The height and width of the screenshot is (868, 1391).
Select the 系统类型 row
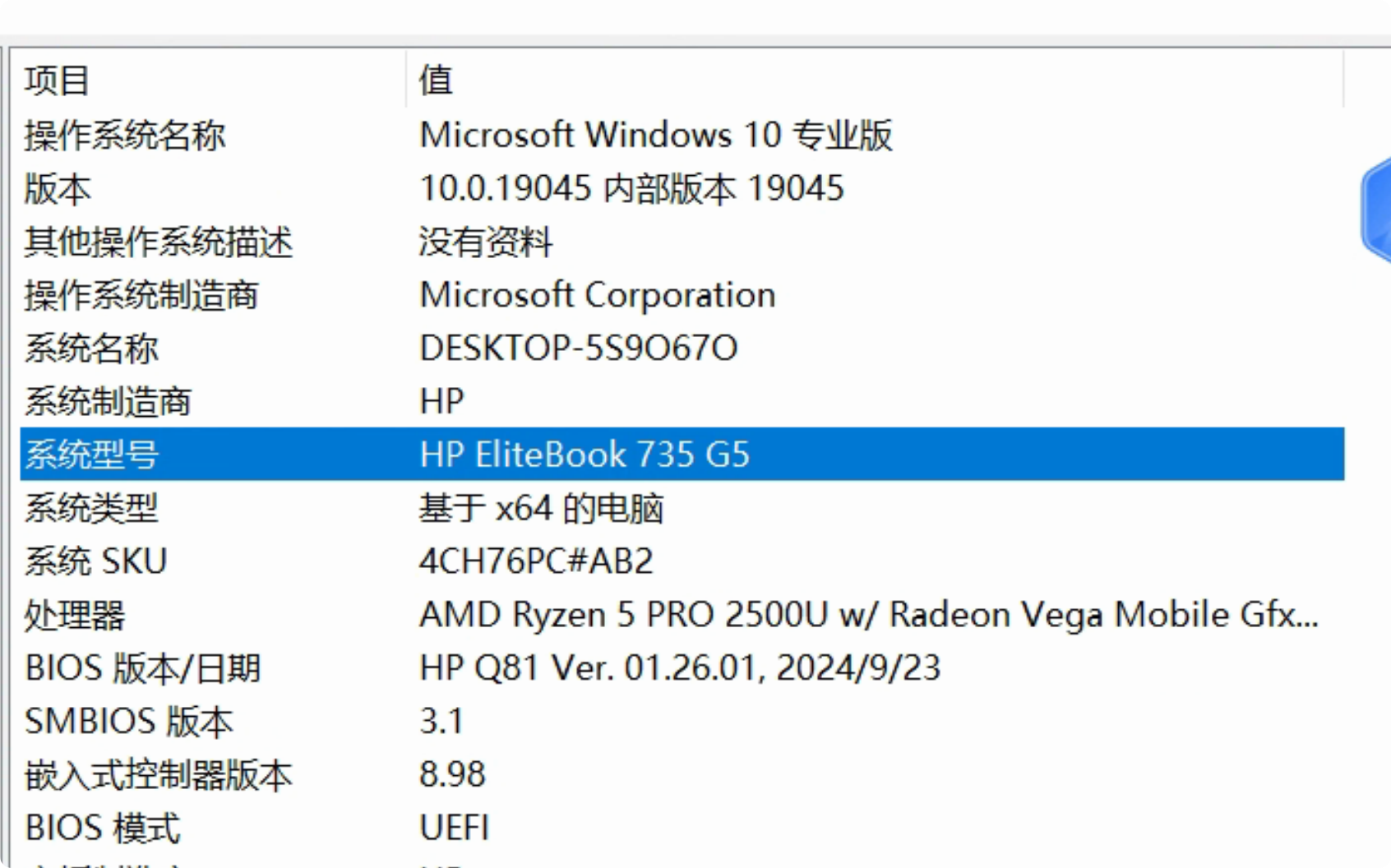point(91,508)
